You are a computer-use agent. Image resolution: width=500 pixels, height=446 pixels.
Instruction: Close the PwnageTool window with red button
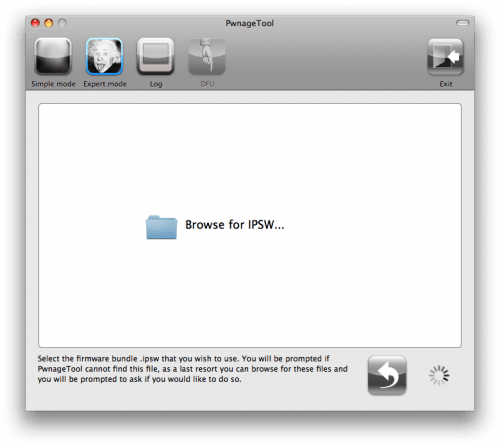pos(35,23)
